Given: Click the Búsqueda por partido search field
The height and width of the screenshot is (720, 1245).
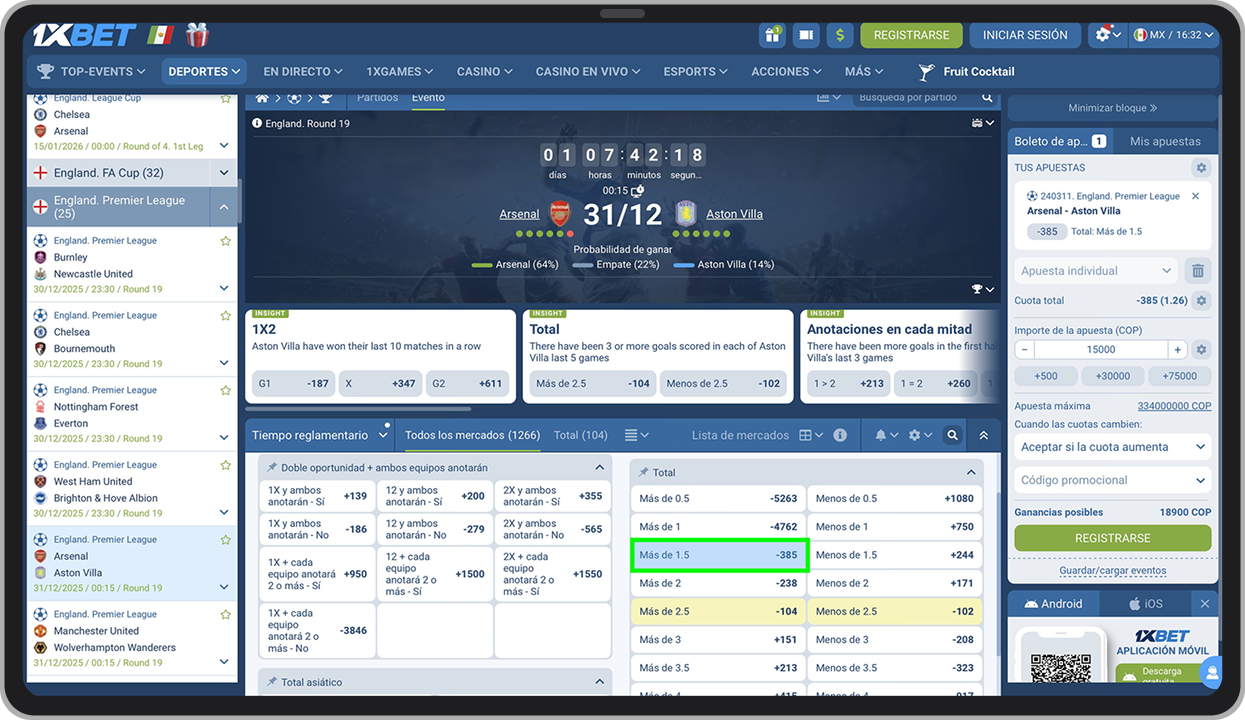Looking at the screenshot, I should coord(915,98).
